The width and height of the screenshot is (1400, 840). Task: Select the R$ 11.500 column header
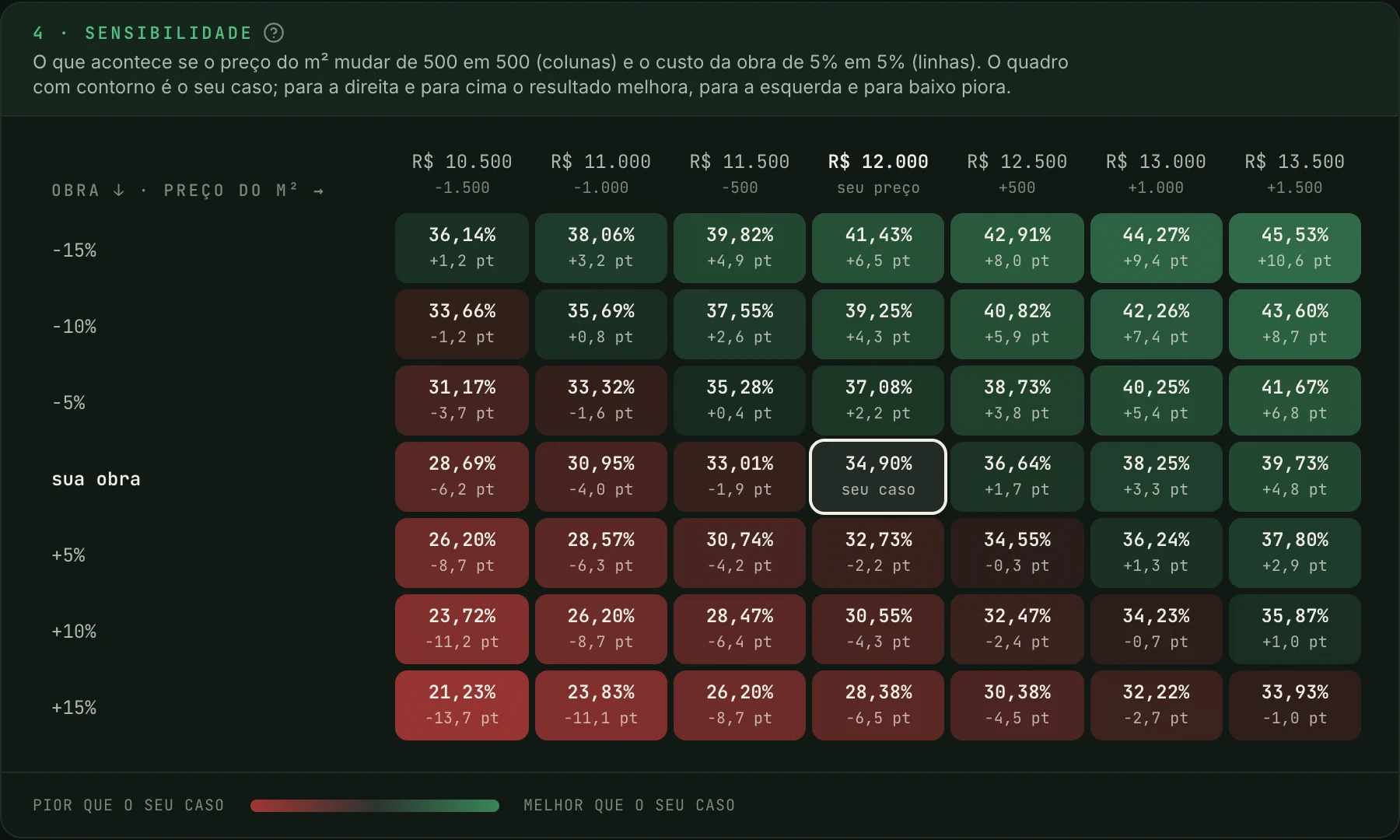tap(740, 173)
